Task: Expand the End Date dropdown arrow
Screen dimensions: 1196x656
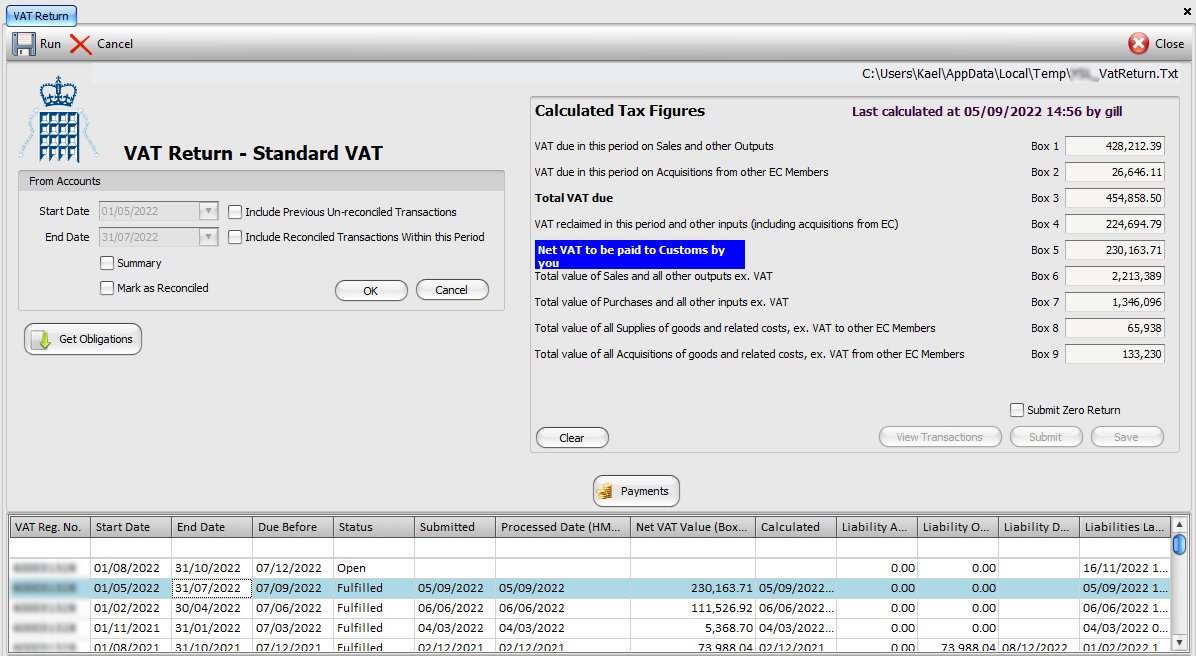Action: point(208,237)
